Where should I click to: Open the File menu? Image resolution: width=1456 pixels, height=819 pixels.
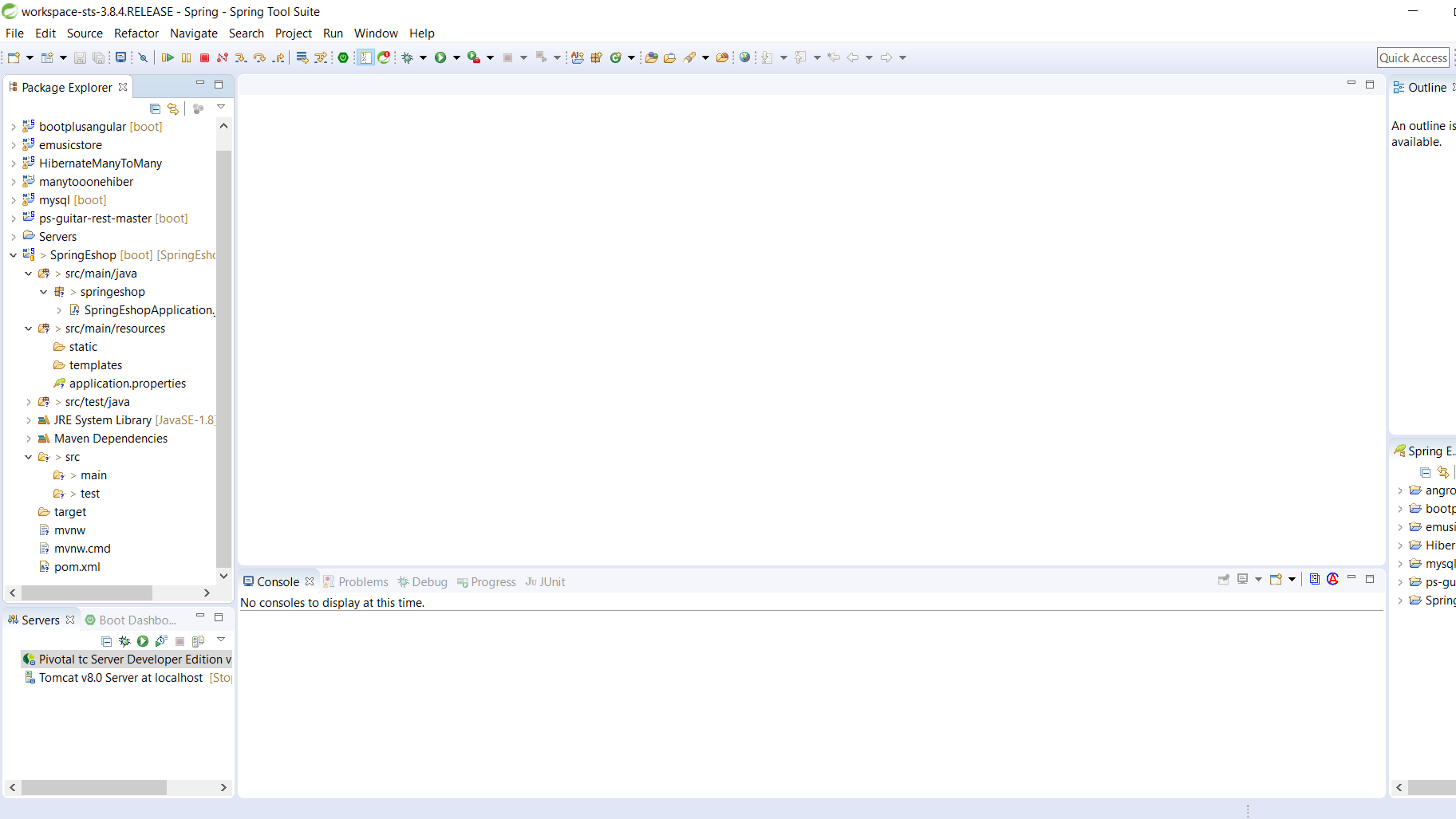click(14, 33)
